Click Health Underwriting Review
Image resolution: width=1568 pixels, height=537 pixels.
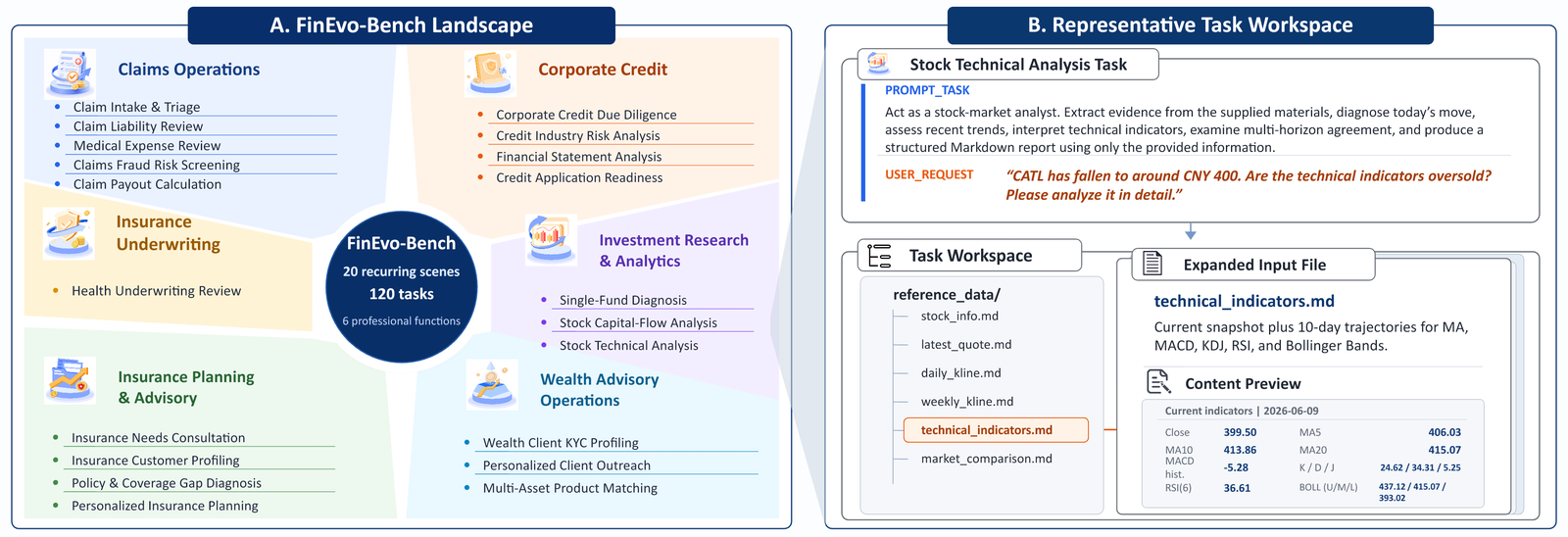[x=156, y=291]
